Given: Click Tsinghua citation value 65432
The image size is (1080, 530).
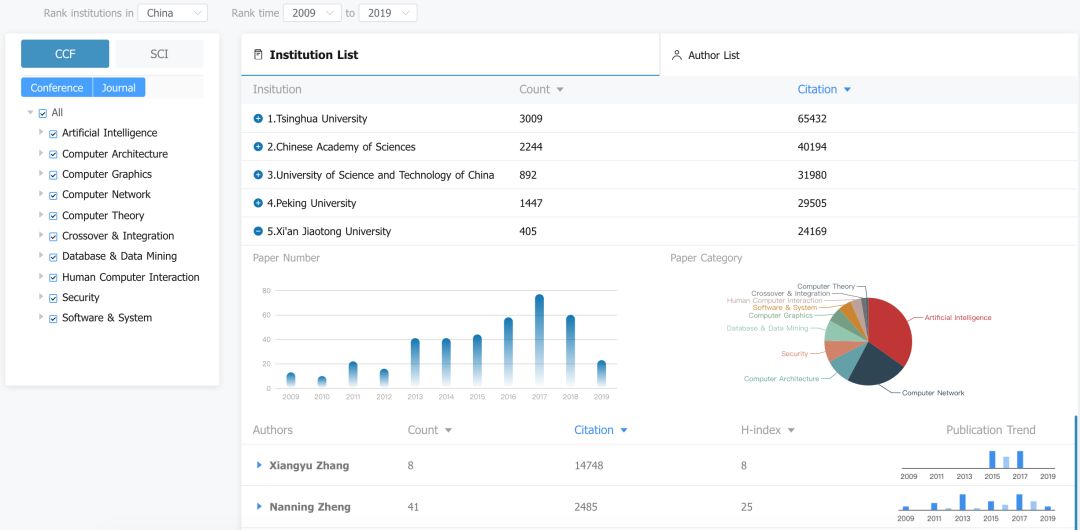Looking at the screenshot, I should 812,119.
